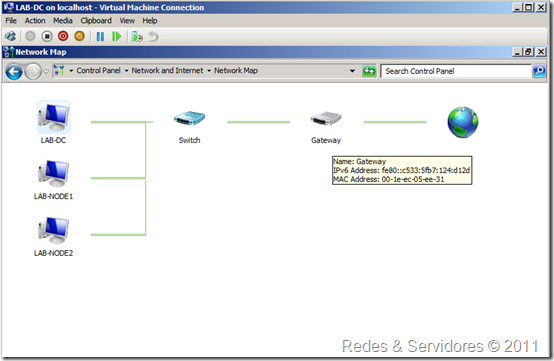554x361 pixels.
Task: Click the Ctrl+Alt+Del toolbar icon
Action: click(10, 36)
